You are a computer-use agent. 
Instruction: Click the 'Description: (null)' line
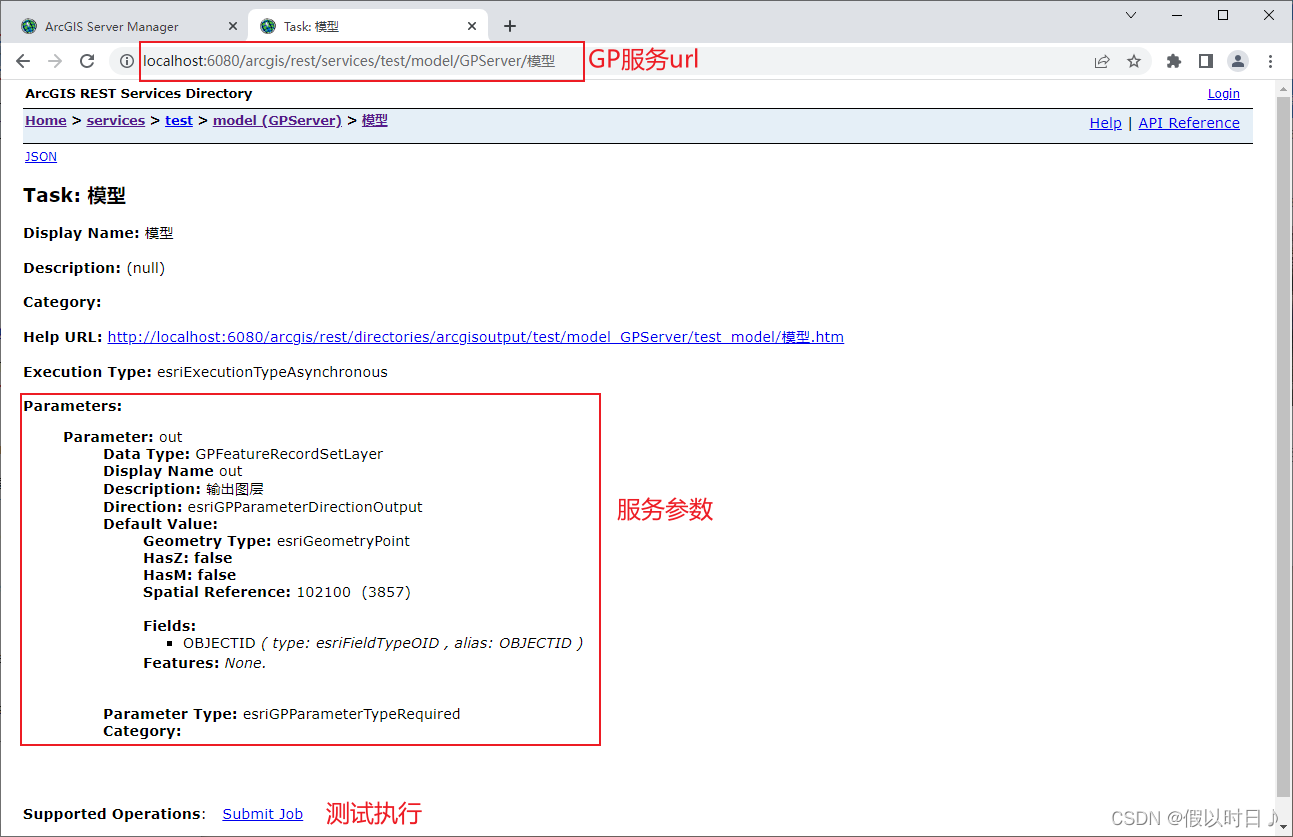94,268
